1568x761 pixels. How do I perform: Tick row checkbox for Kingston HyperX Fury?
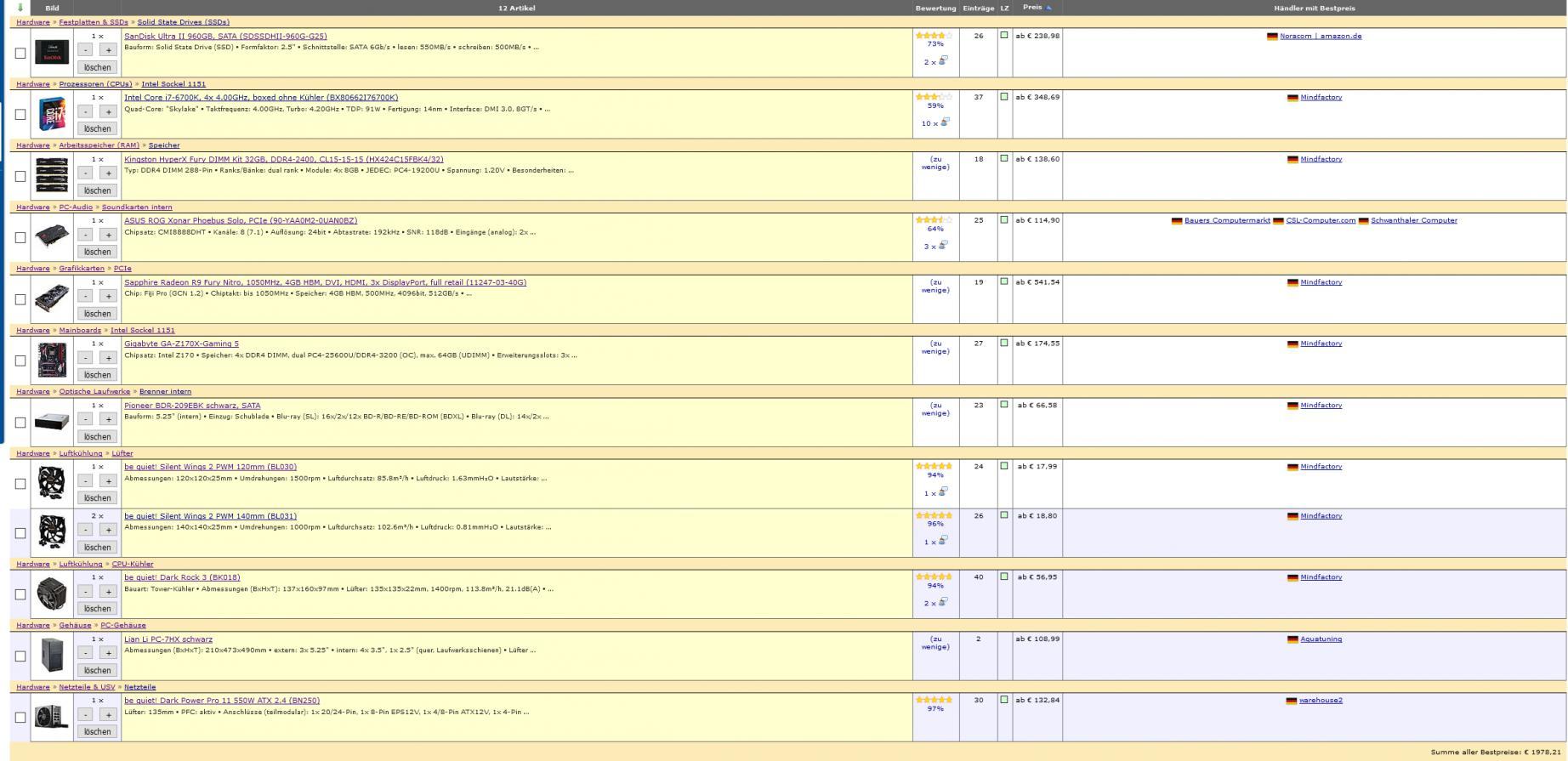coord(20,176)
